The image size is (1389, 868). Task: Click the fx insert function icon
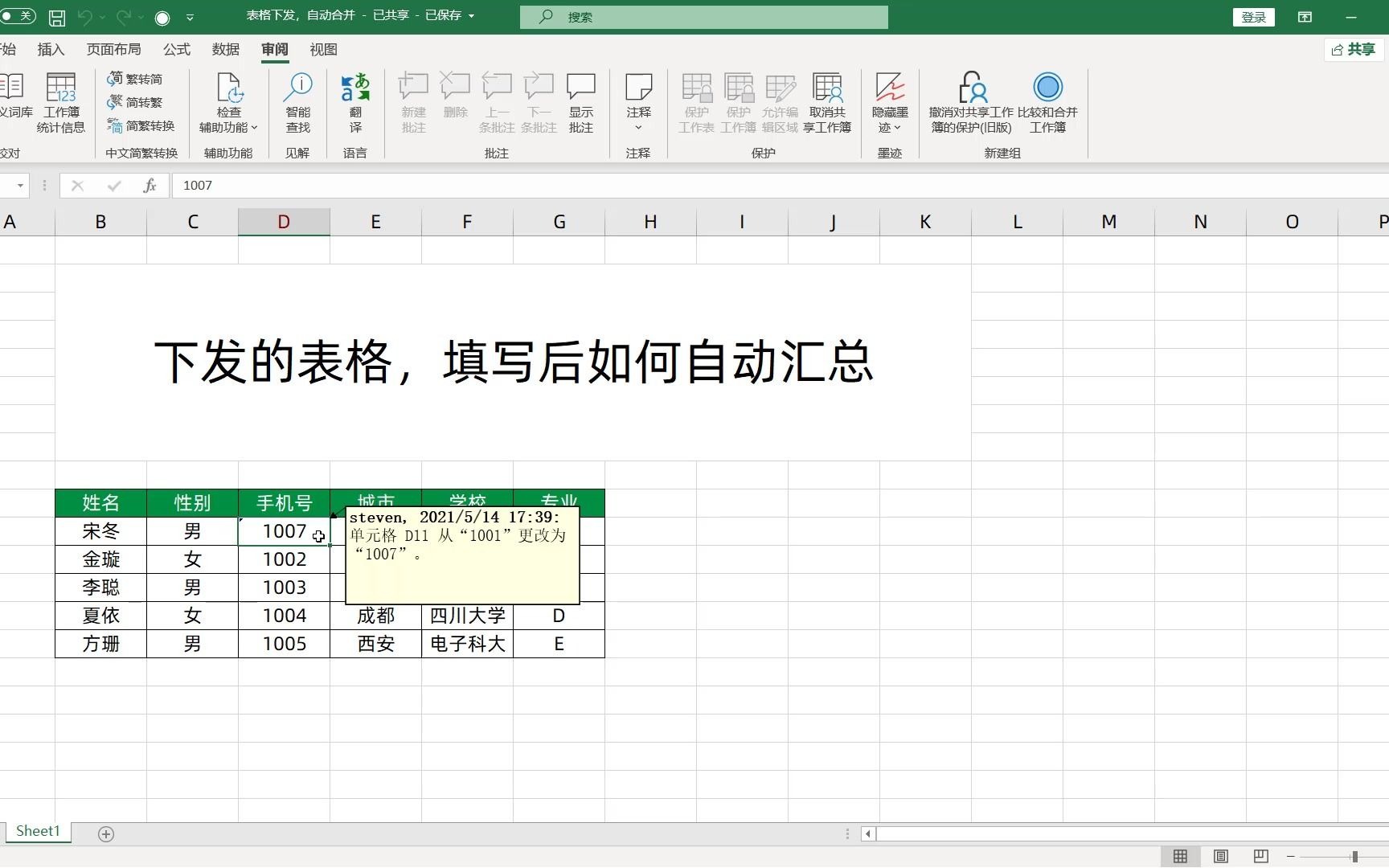(x=150, y=186)
